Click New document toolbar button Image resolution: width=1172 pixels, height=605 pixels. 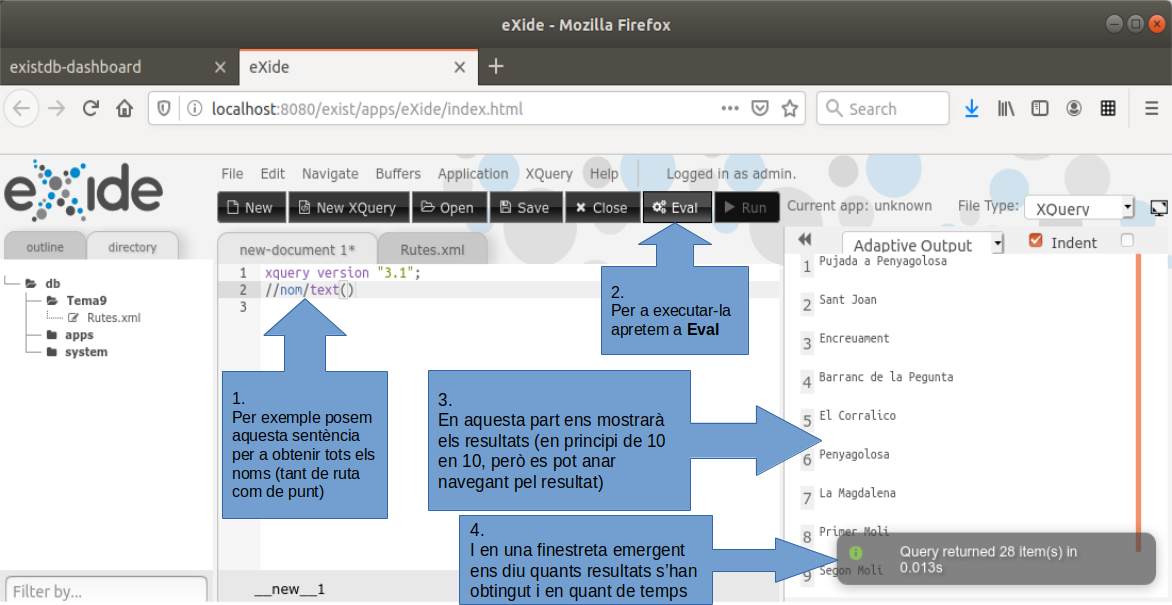click(x=251, y=208)
